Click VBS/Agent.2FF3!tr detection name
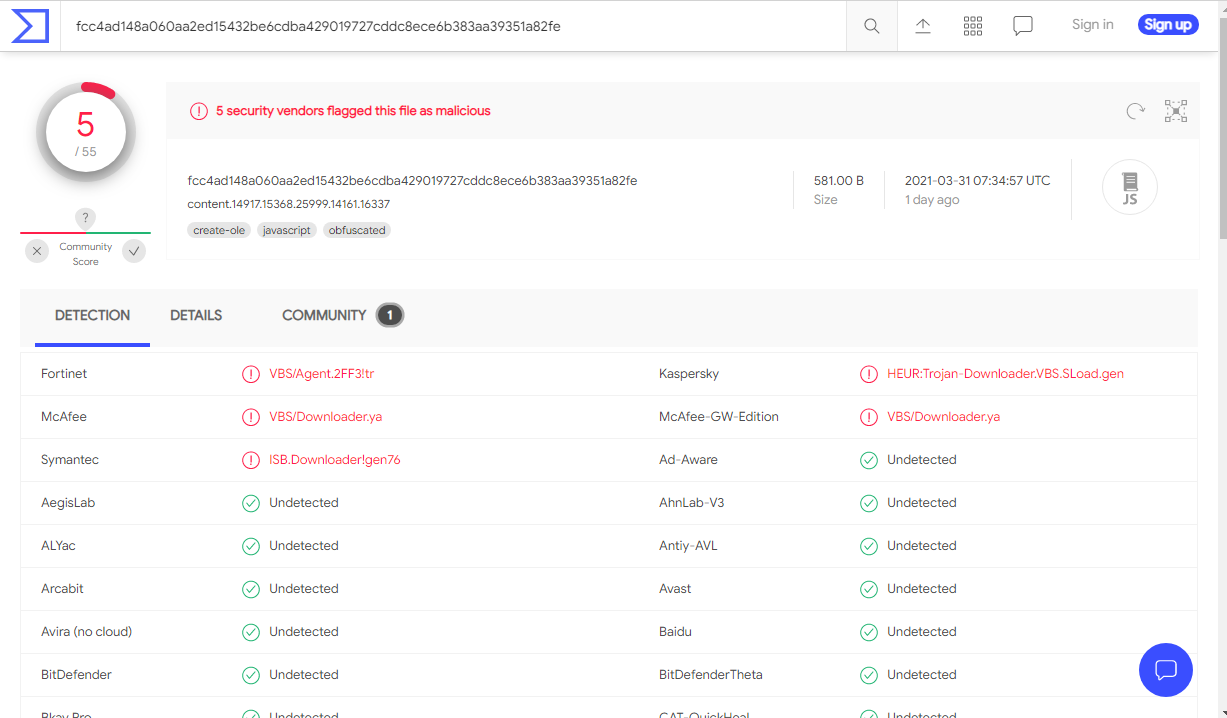 [322, 374]
